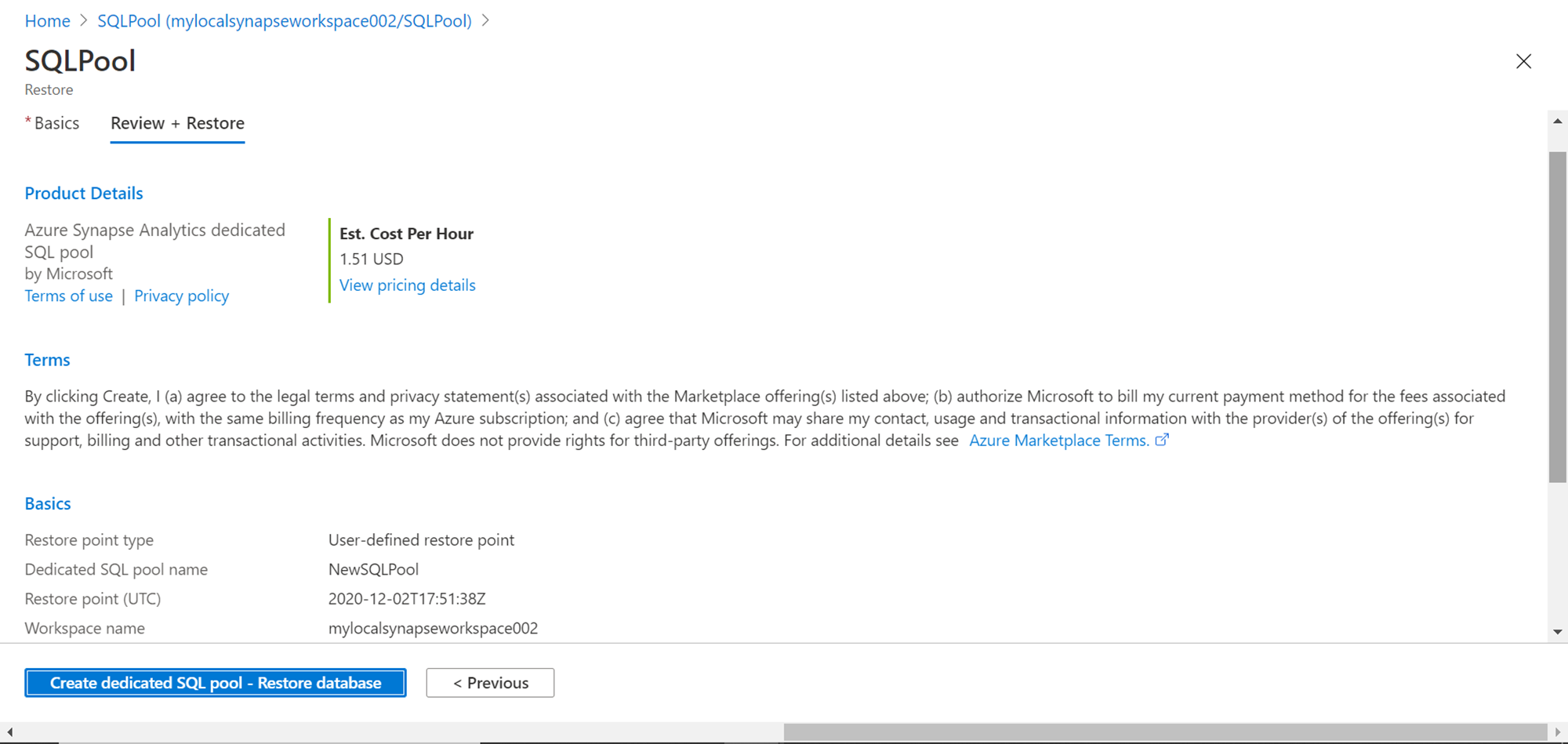Click the vertical scrollbar up arrow

[x=1557, y=122]
